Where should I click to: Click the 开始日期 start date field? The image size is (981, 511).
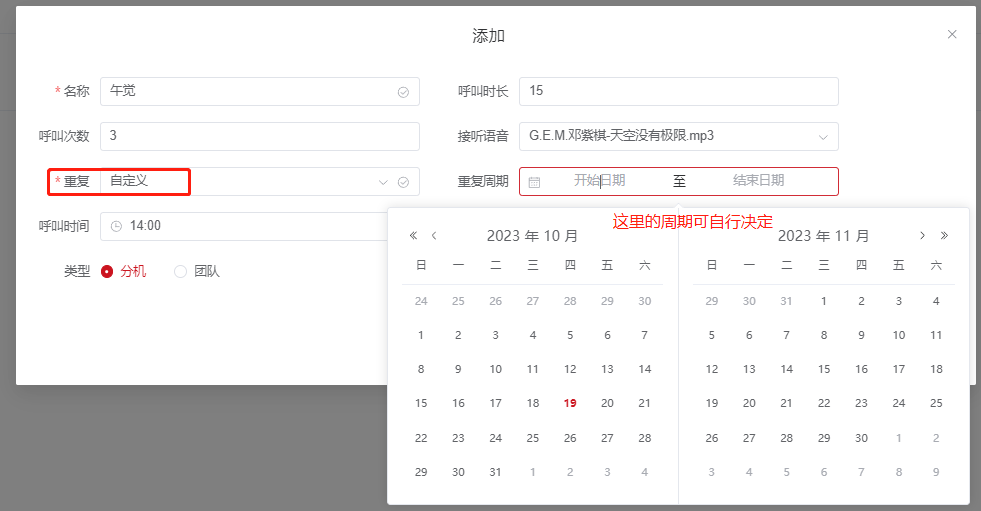(600, 181)
